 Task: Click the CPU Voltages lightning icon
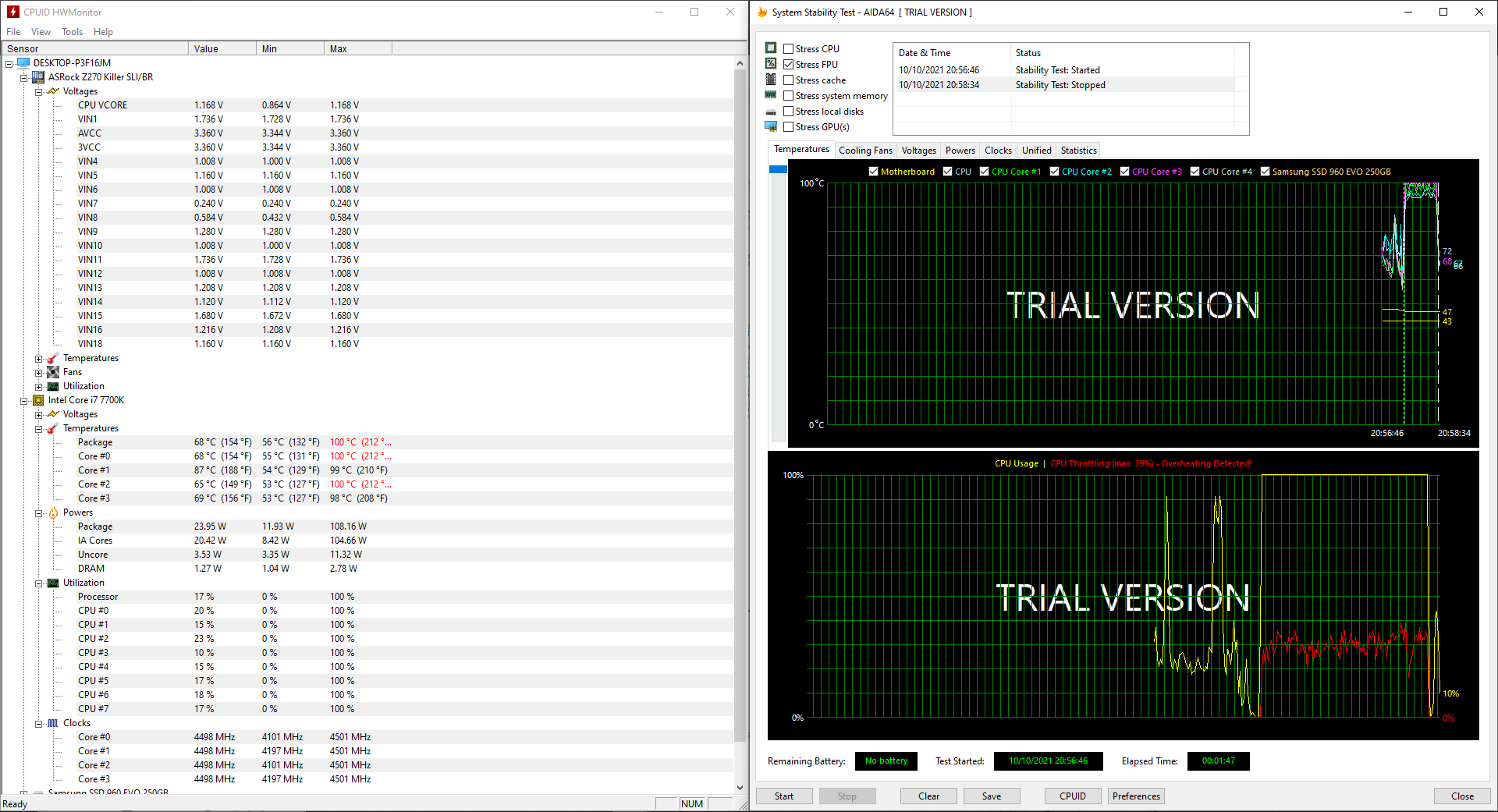pos(53,414)
